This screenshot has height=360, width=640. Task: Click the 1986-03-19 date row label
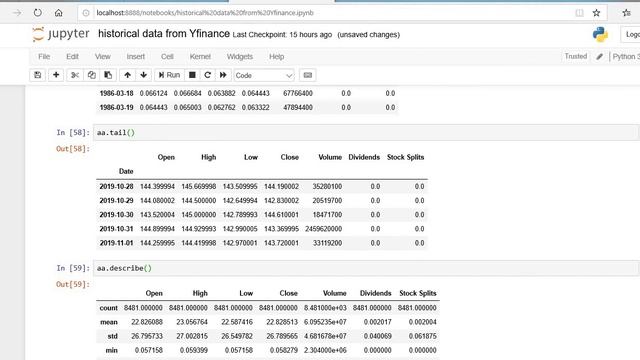(116, 108)
